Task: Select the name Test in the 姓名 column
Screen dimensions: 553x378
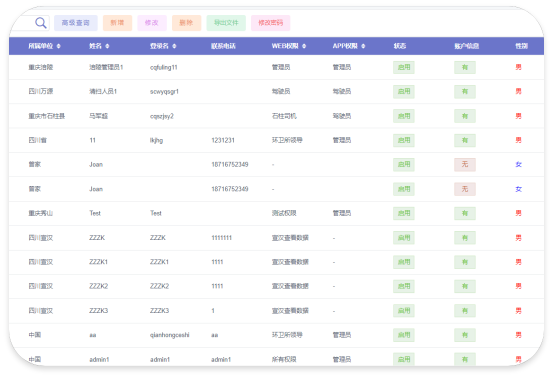Action: pos(95,213)
